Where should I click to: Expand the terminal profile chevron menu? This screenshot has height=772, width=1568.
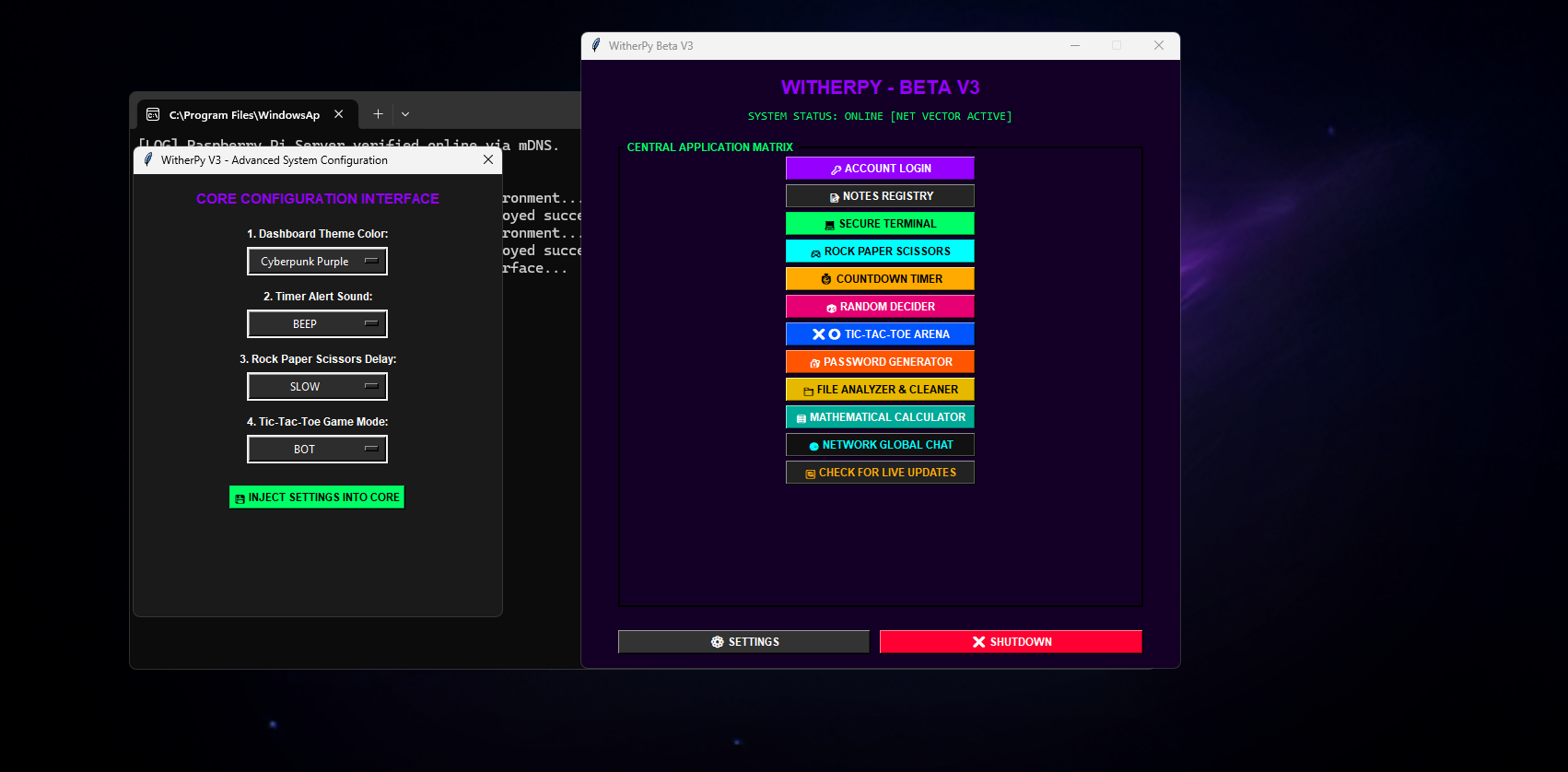pos(405,114)
